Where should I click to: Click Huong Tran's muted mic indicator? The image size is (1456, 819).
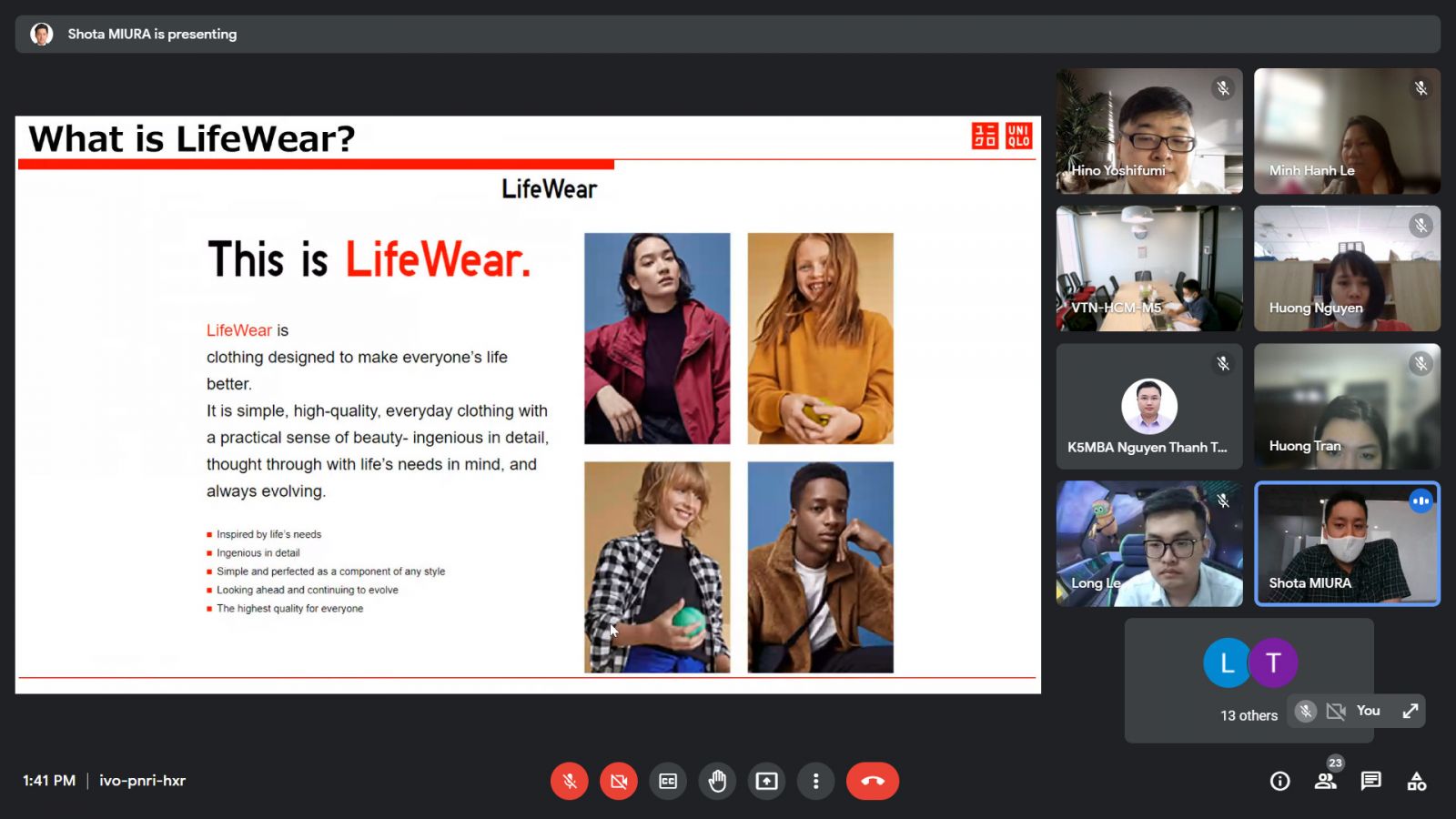coord(1421,363)
